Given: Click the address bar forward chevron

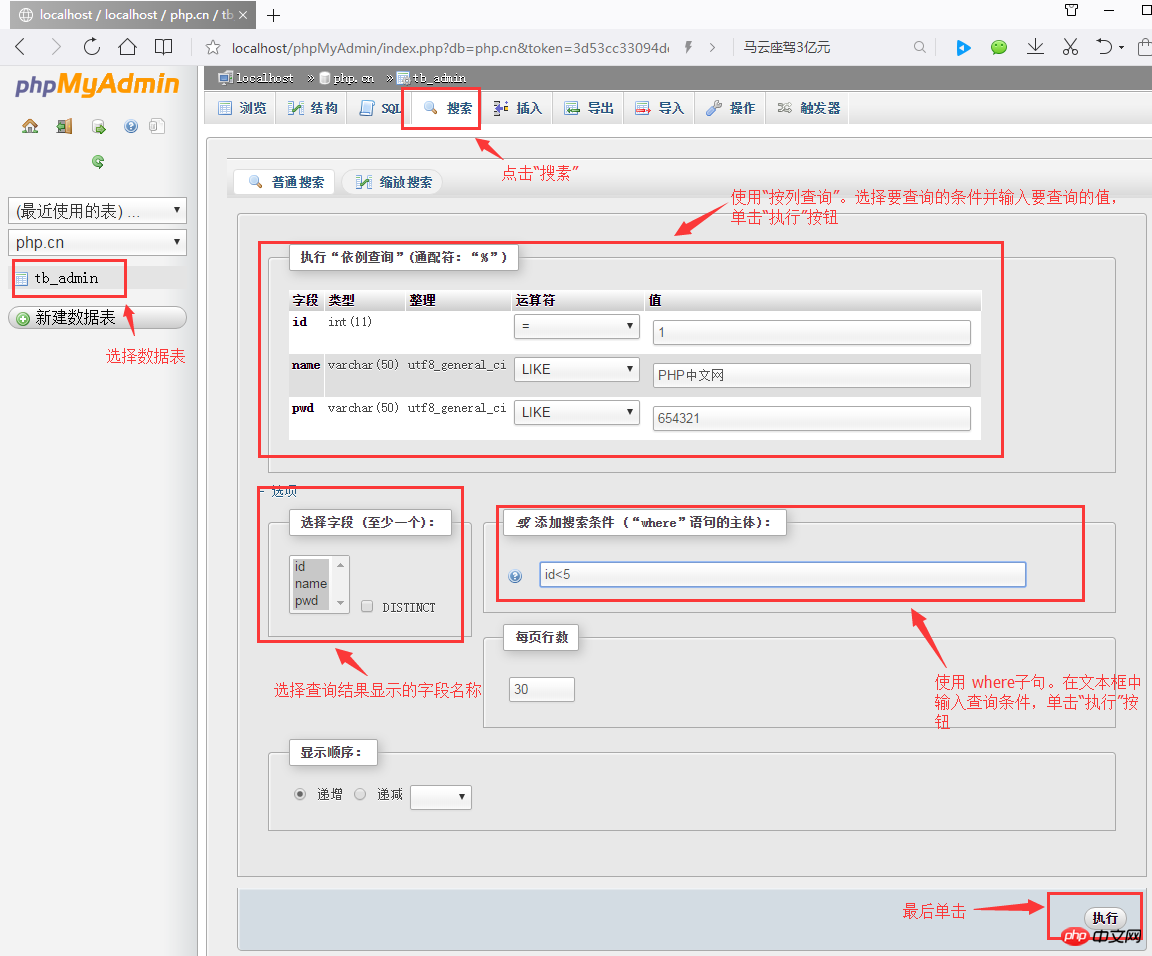Looking at the screenshot, I should (x=712, y=47).
